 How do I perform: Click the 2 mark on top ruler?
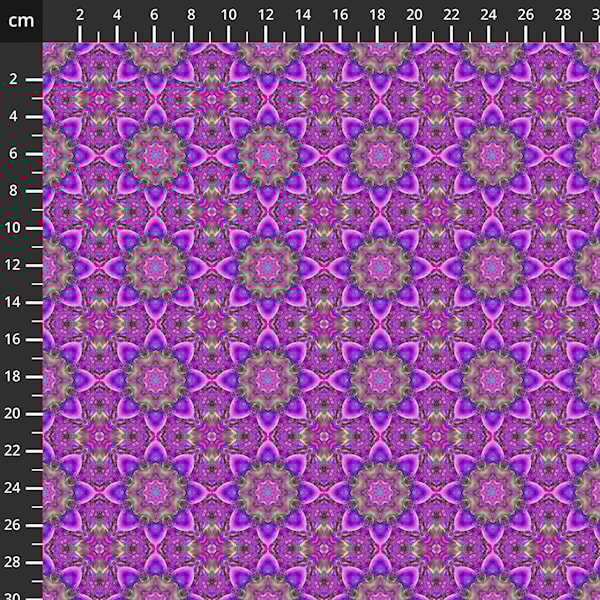pyautogui.click(x=80, y=16)
